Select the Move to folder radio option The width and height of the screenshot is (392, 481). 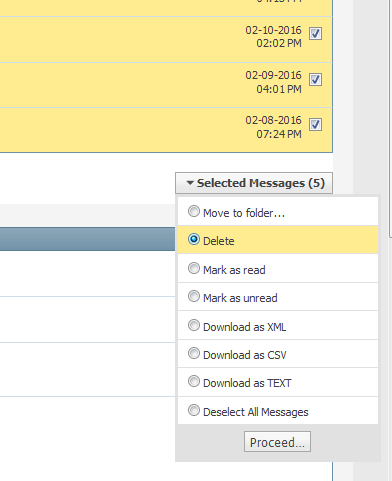194,211
